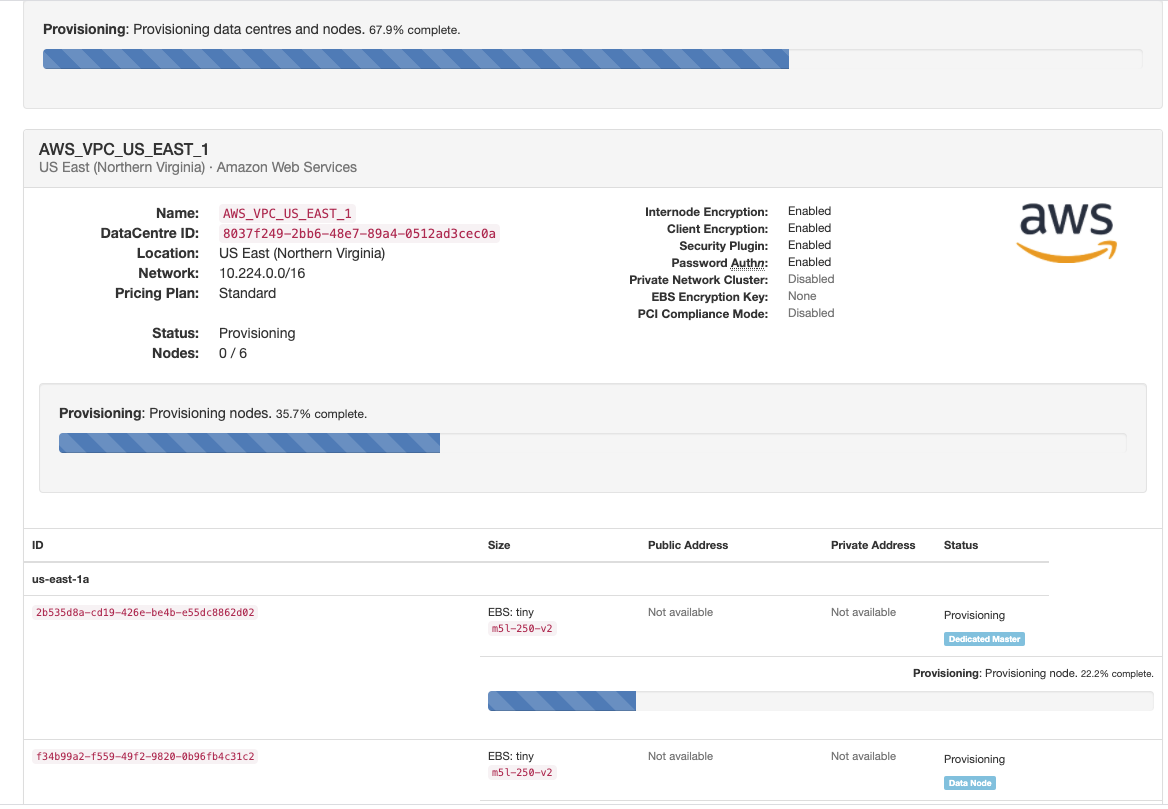Image resolution: width=1168 pixels, height=809 pixels.
Task: Select the DataCentre ID value starting 8037f249
Action: tap(359, 233)
